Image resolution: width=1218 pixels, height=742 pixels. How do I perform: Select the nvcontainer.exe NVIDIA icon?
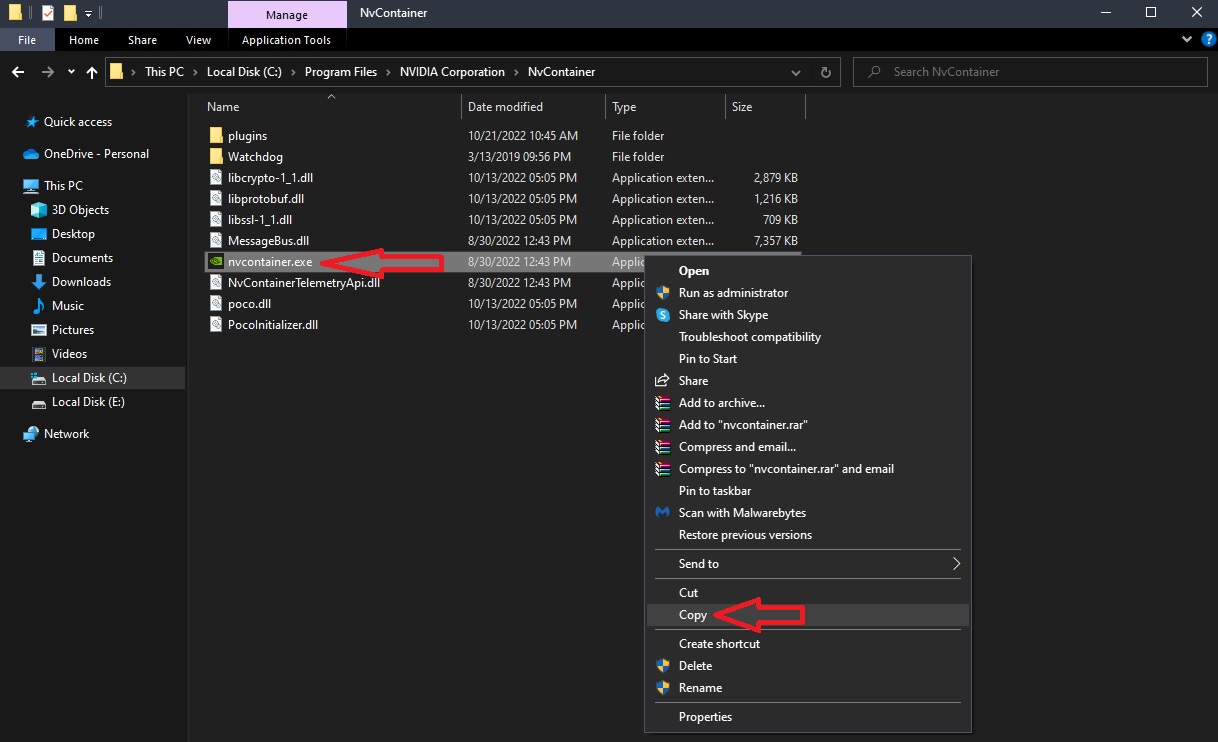(x=216, y=262)
